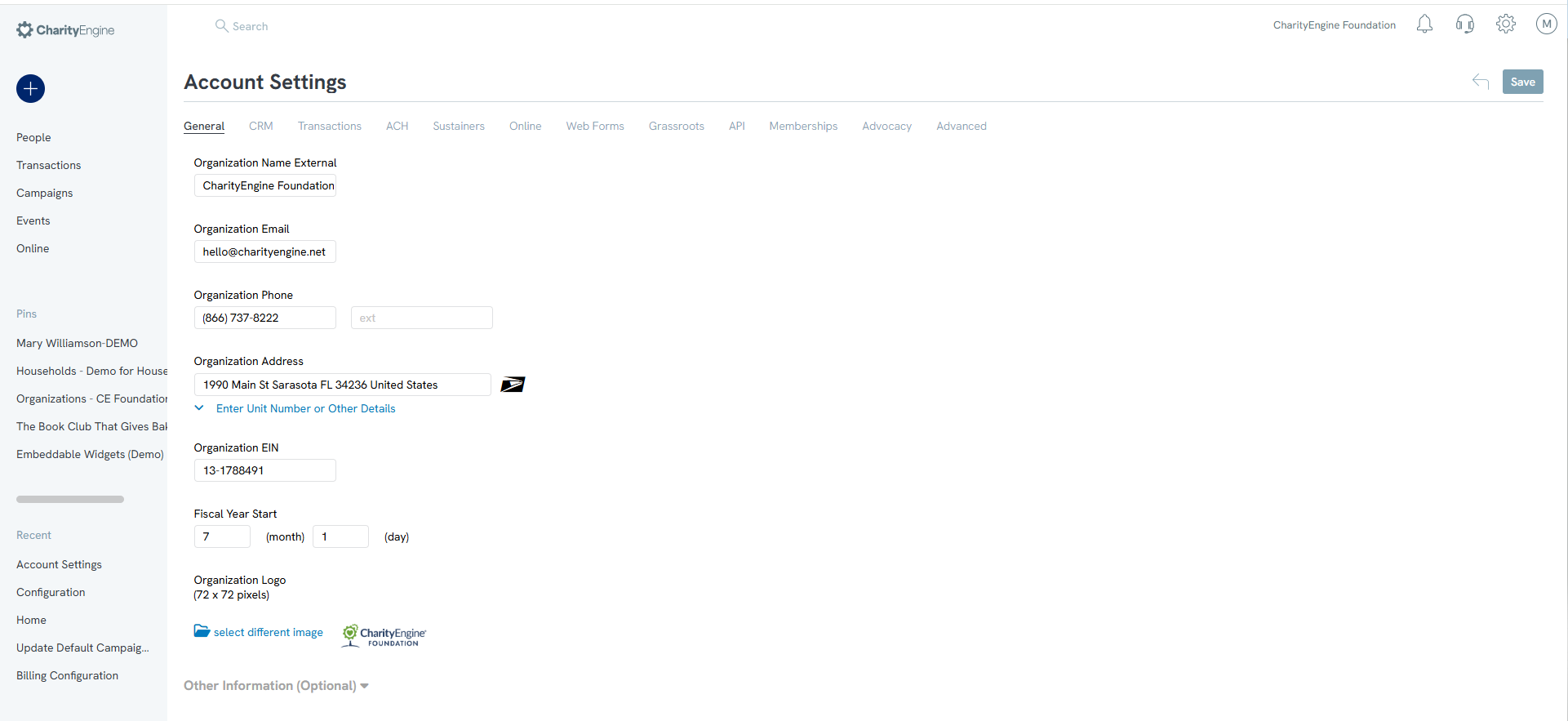
Task: Select the General tab
Action: [x=204, y=126]
